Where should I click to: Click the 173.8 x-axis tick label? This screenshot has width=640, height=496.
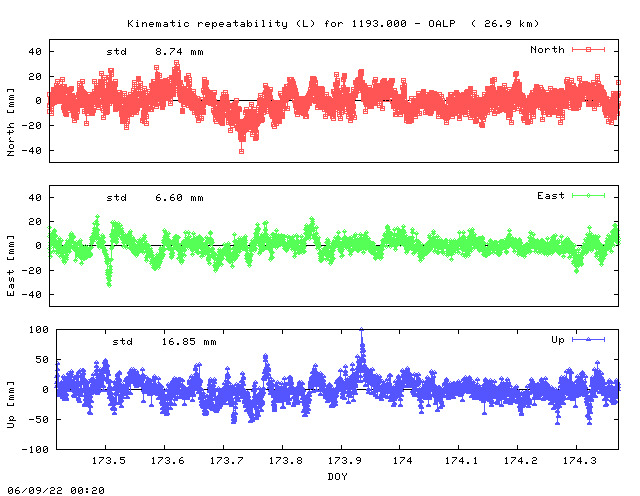pyautogui.click(x=285, y=461)
